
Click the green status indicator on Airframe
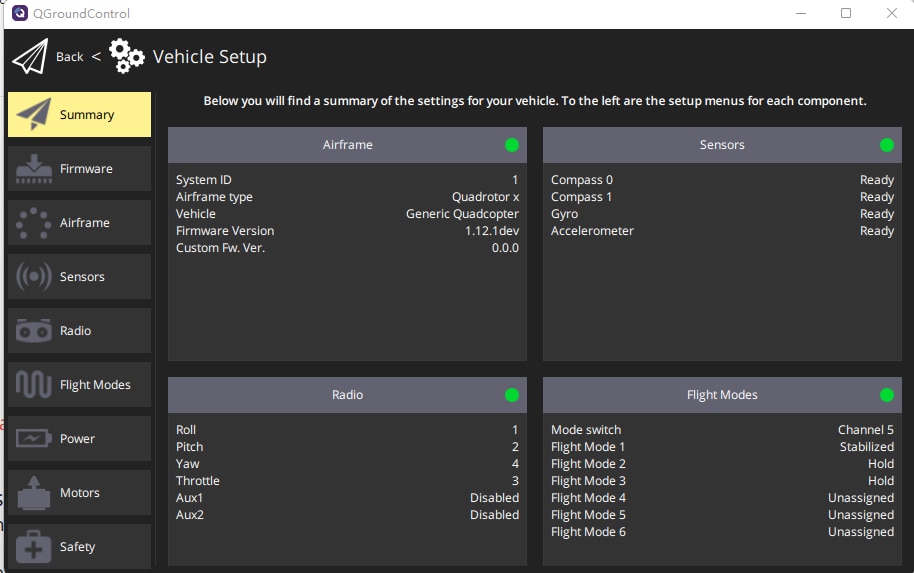click(x=512, y=145)
